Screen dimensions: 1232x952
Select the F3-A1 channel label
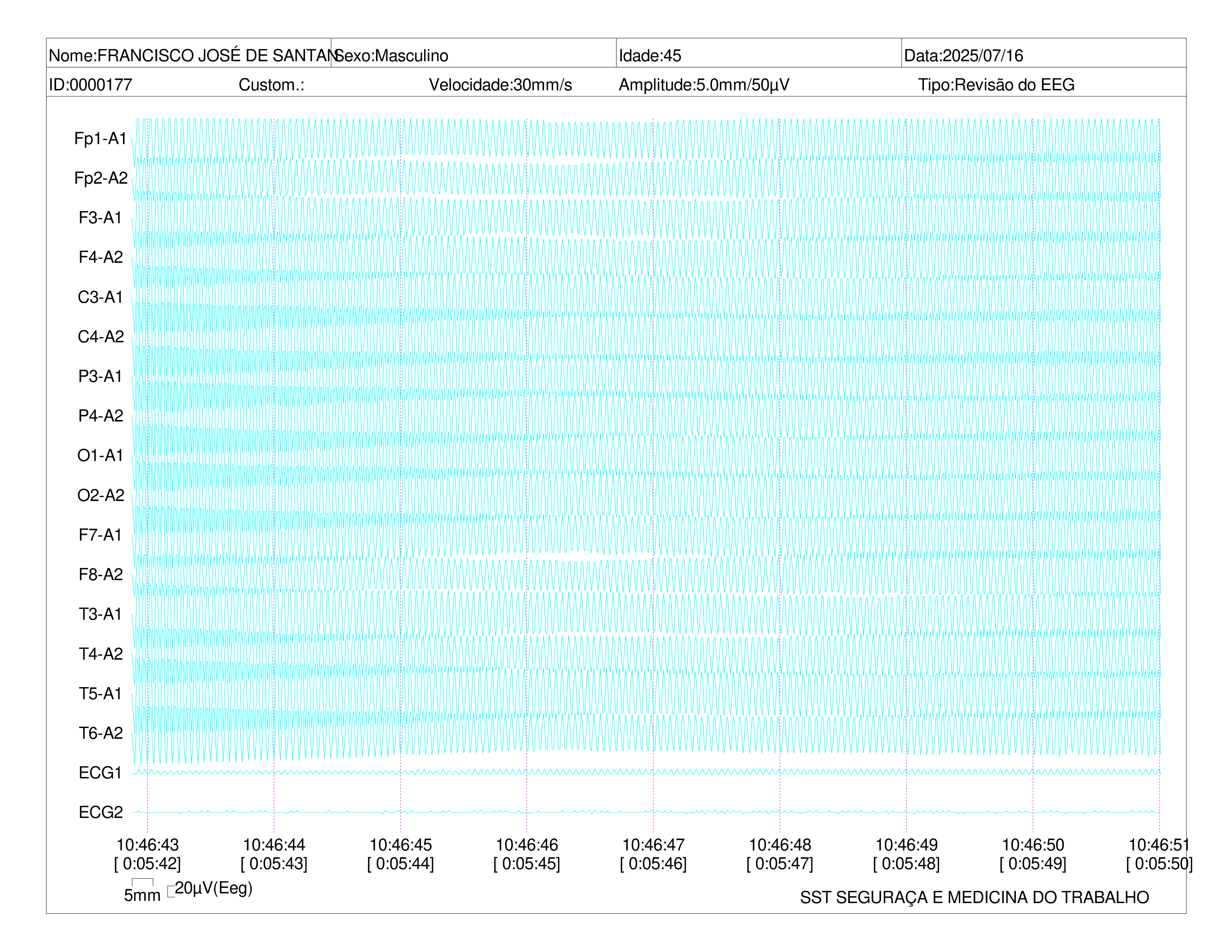coord(100,218)
